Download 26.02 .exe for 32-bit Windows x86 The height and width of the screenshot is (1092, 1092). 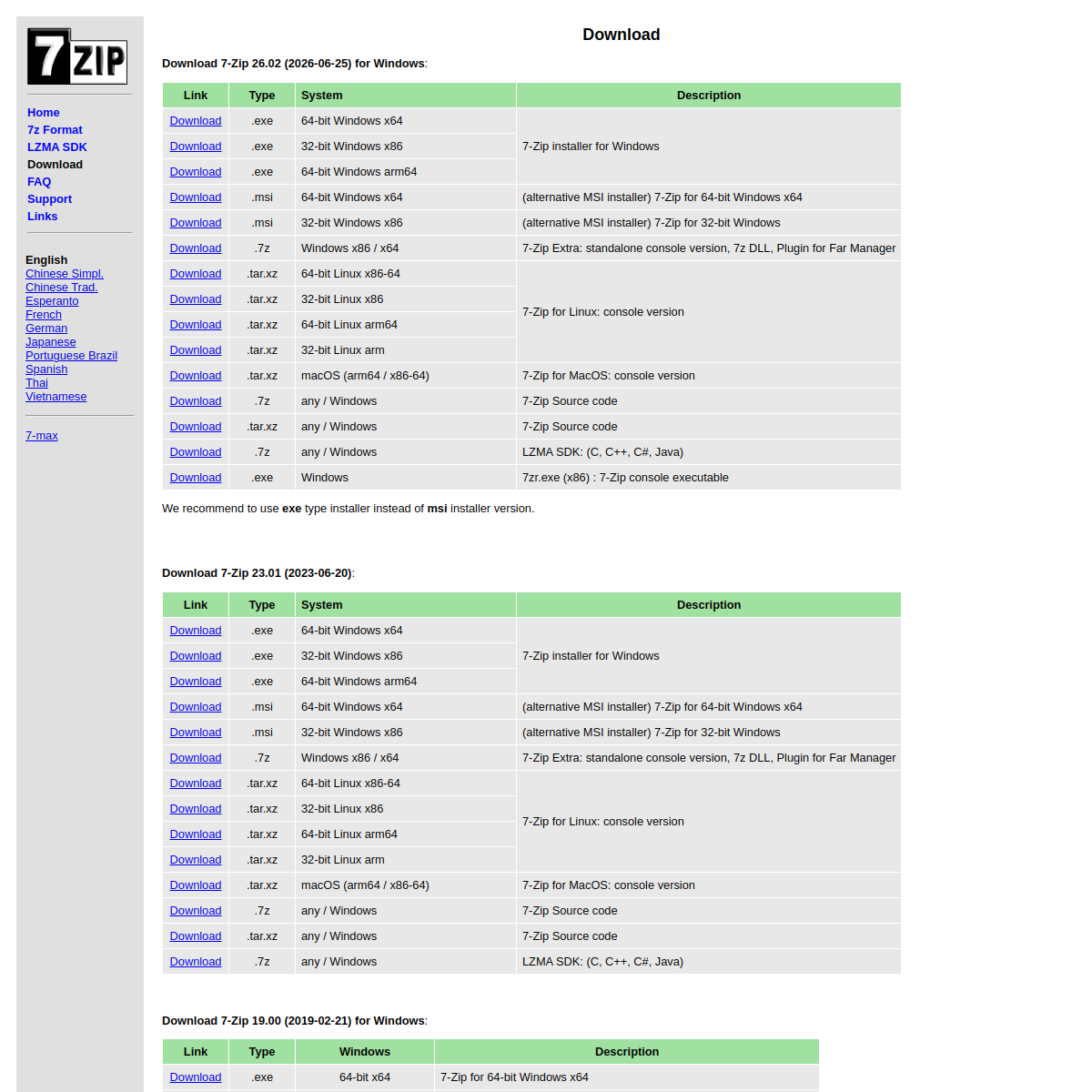click(196, 147)
